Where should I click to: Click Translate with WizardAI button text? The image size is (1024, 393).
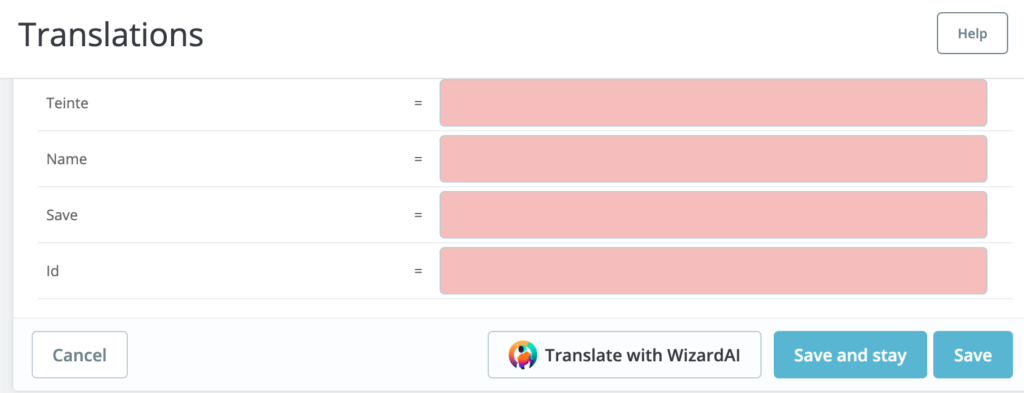pyautogui.click(x=643, y=355)
